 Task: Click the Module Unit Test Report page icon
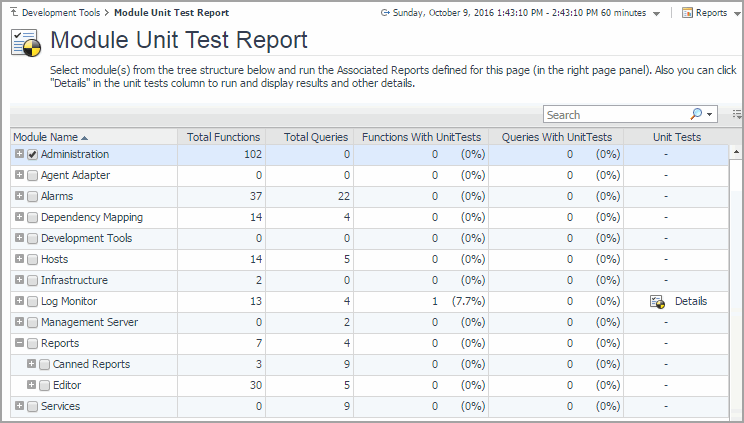pos(25,41)
